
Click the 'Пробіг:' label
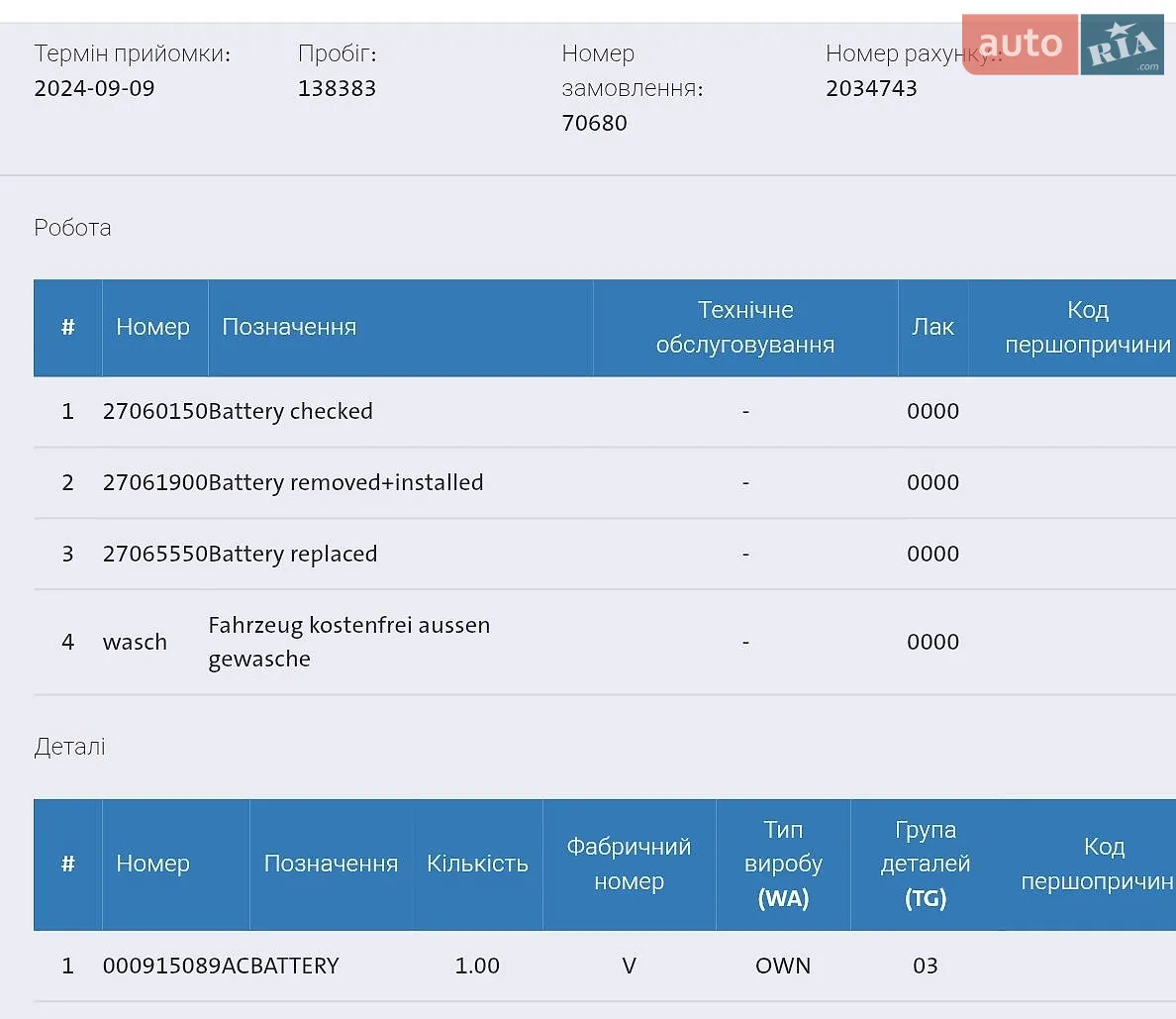click(x=337, y=53)
